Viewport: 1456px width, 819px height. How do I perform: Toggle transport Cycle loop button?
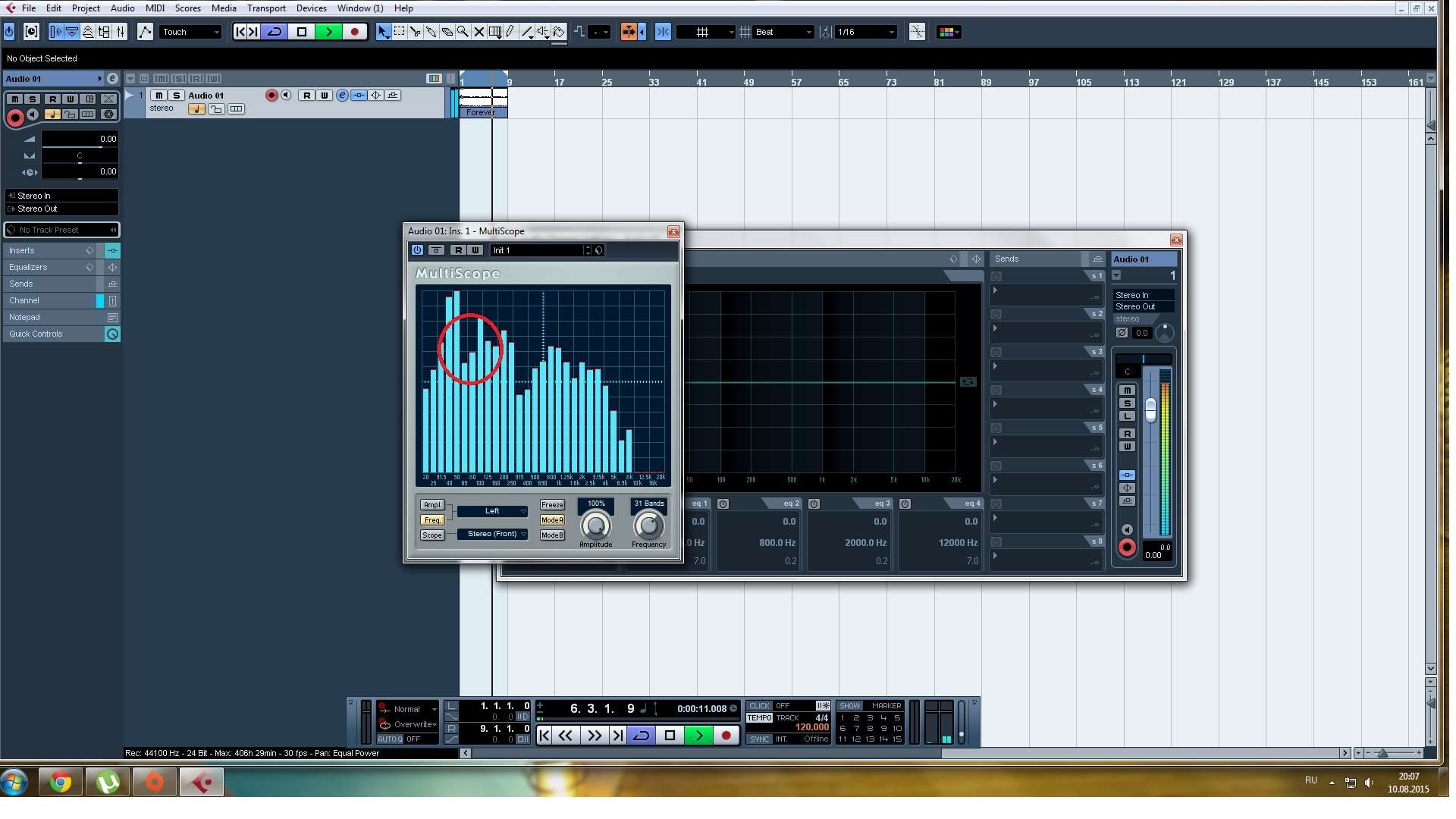point(642,735)
